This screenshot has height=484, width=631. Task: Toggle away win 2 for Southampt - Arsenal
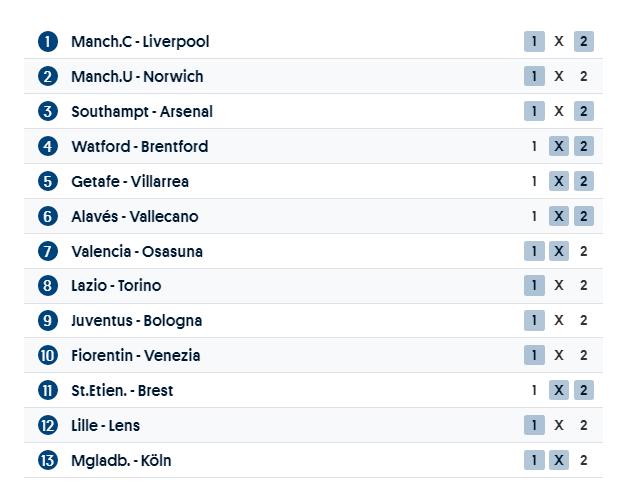click(584, 112)
